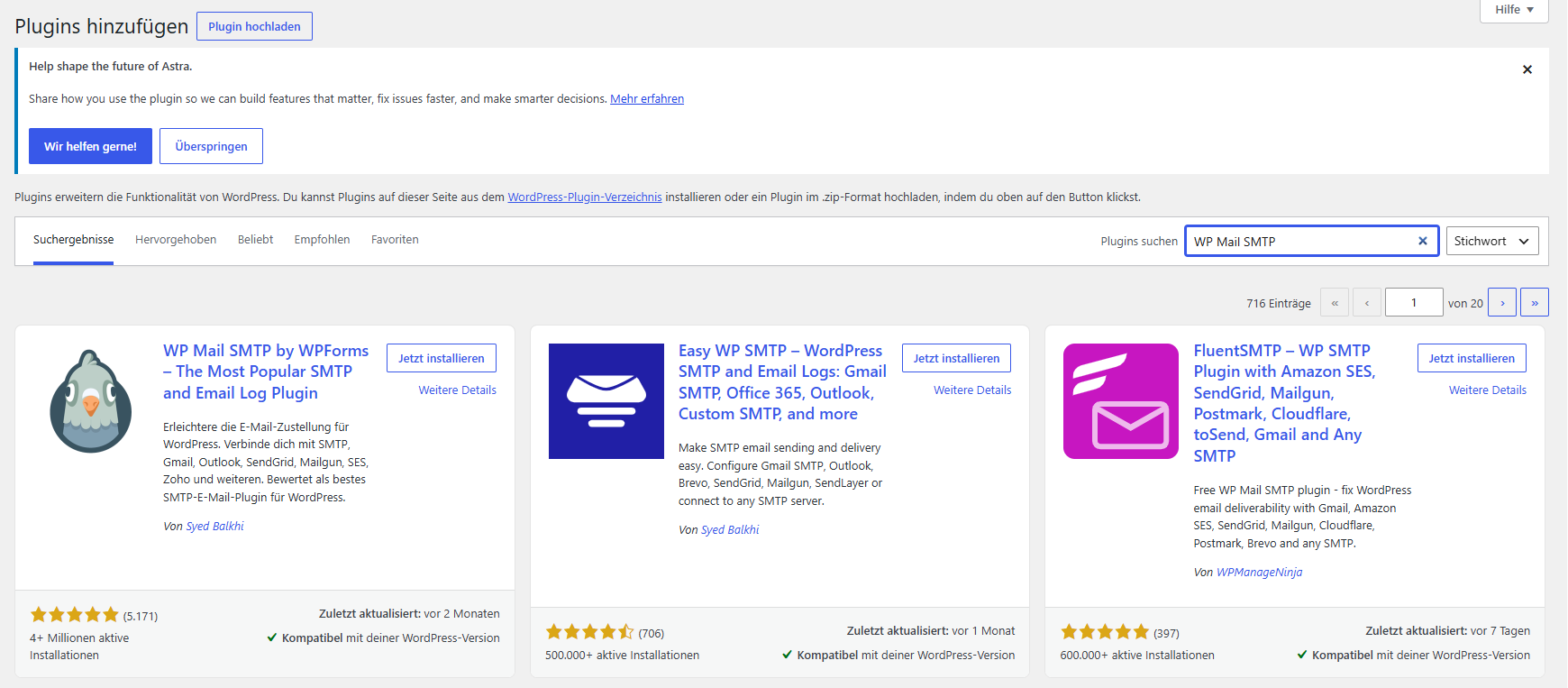Screen dimensions: 1568x688
Task: Open the WP Mail SMTP by WPForms title
Action: tap(266, 372)
